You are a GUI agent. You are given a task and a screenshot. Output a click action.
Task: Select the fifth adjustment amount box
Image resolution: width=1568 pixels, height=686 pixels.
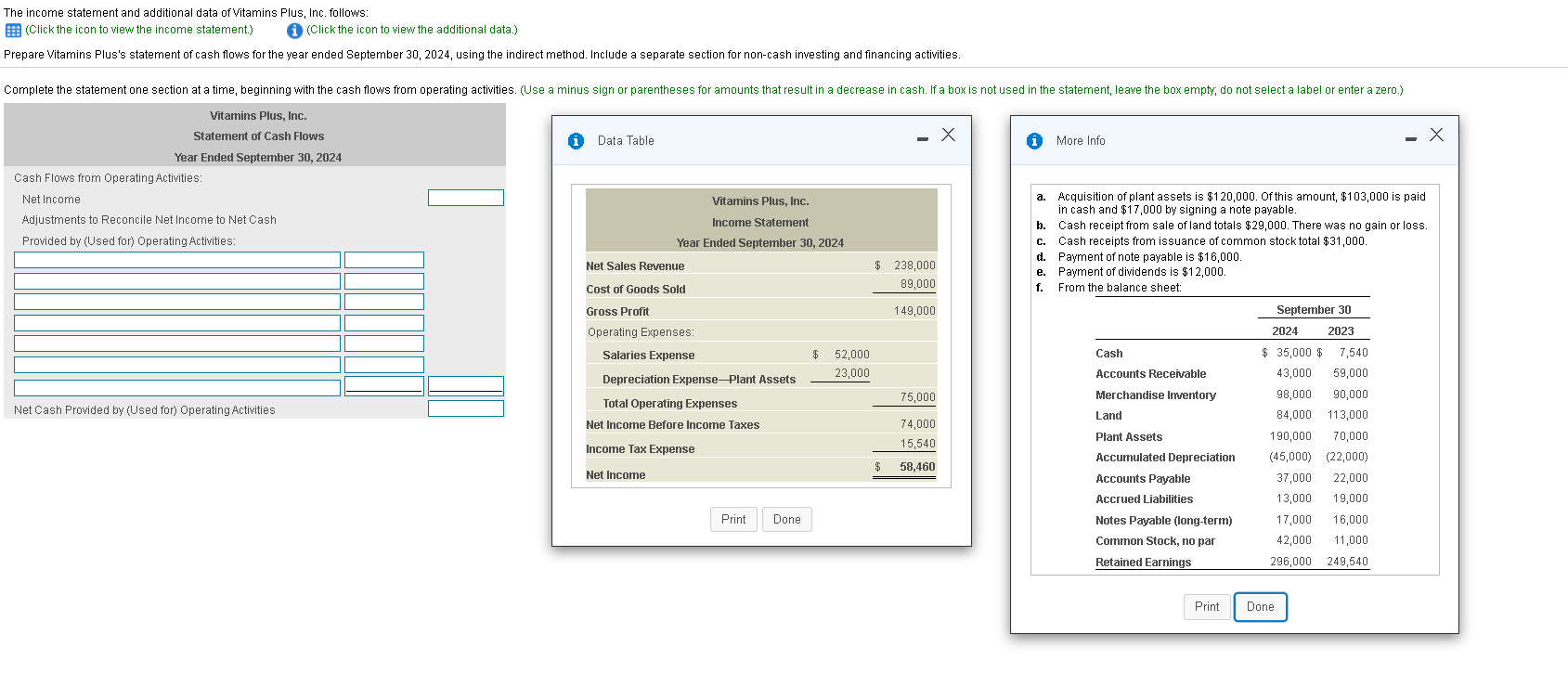(384, 343)
